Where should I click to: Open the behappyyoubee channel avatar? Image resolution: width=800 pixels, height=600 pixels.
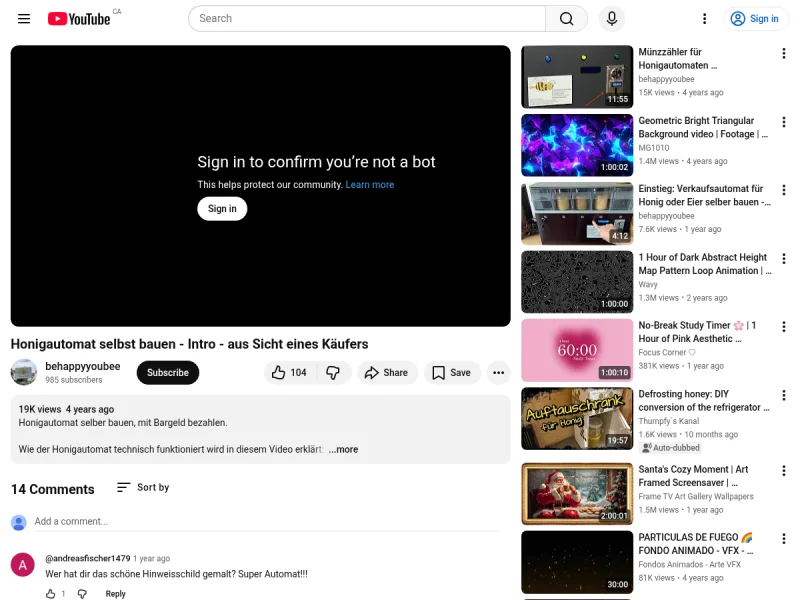(24, 373)
